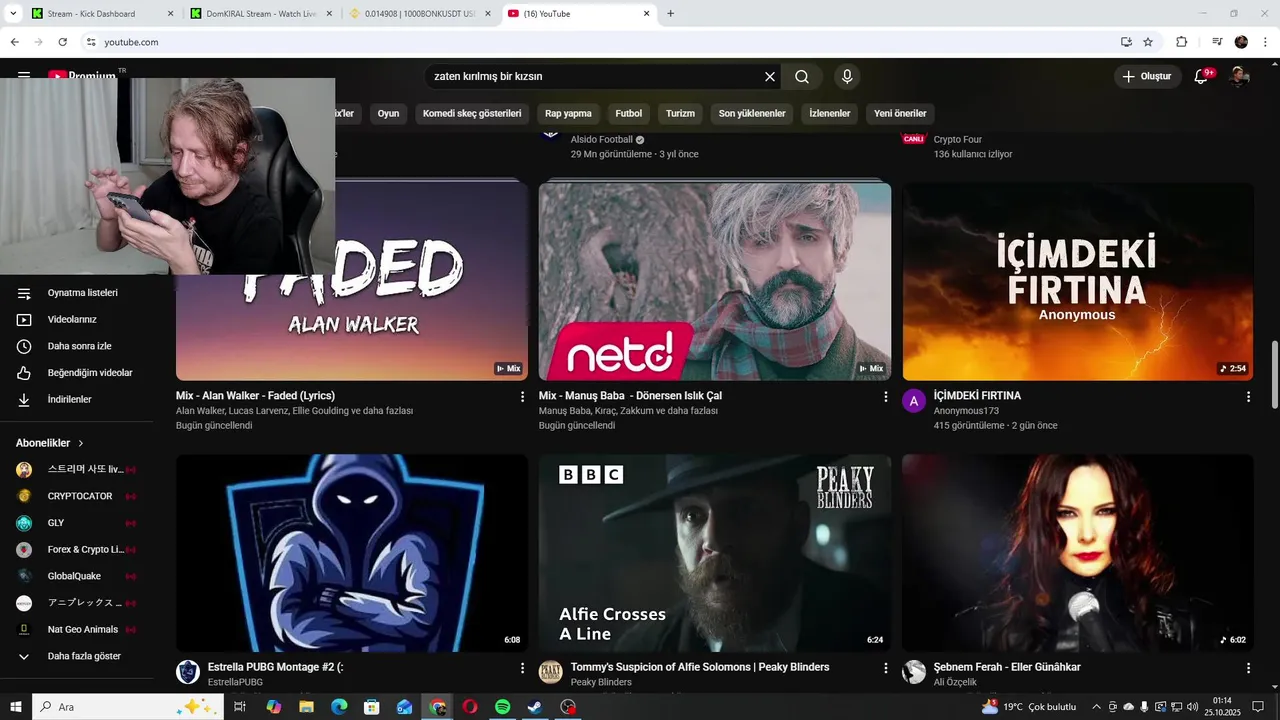This screenshot has width=1280, height=720.
Task: Reload the page in Chrome
Action: pos(62,42)
